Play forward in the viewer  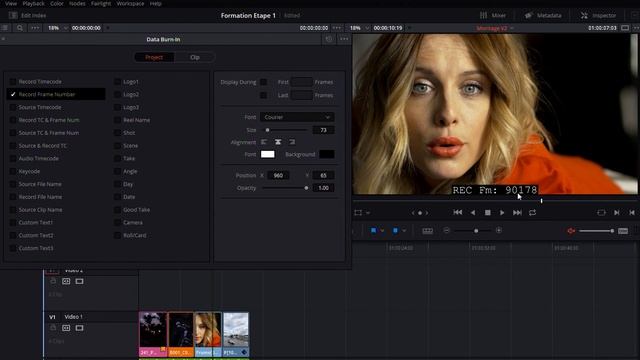502,212
